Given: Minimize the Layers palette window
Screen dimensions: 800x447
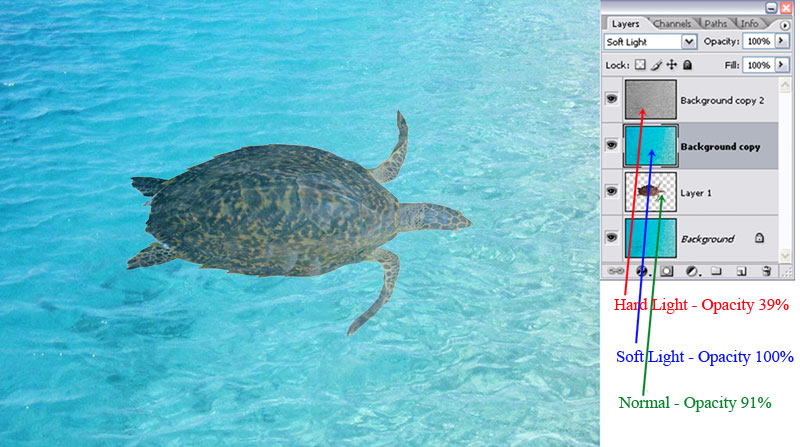Looking at the screenshot, I should tap(771, 7).
